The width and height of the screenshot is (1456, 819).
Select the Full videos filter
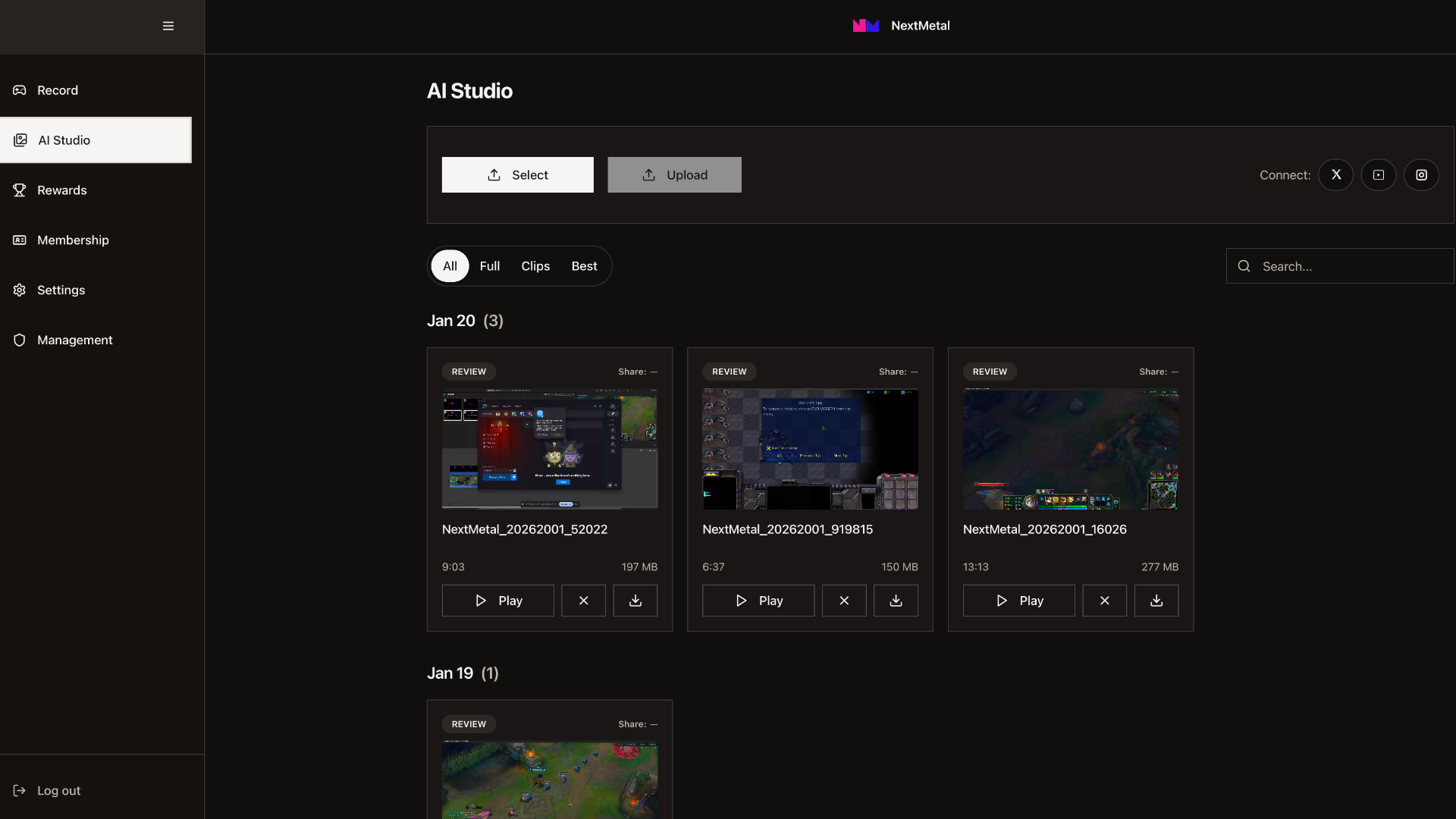(489, 265)
